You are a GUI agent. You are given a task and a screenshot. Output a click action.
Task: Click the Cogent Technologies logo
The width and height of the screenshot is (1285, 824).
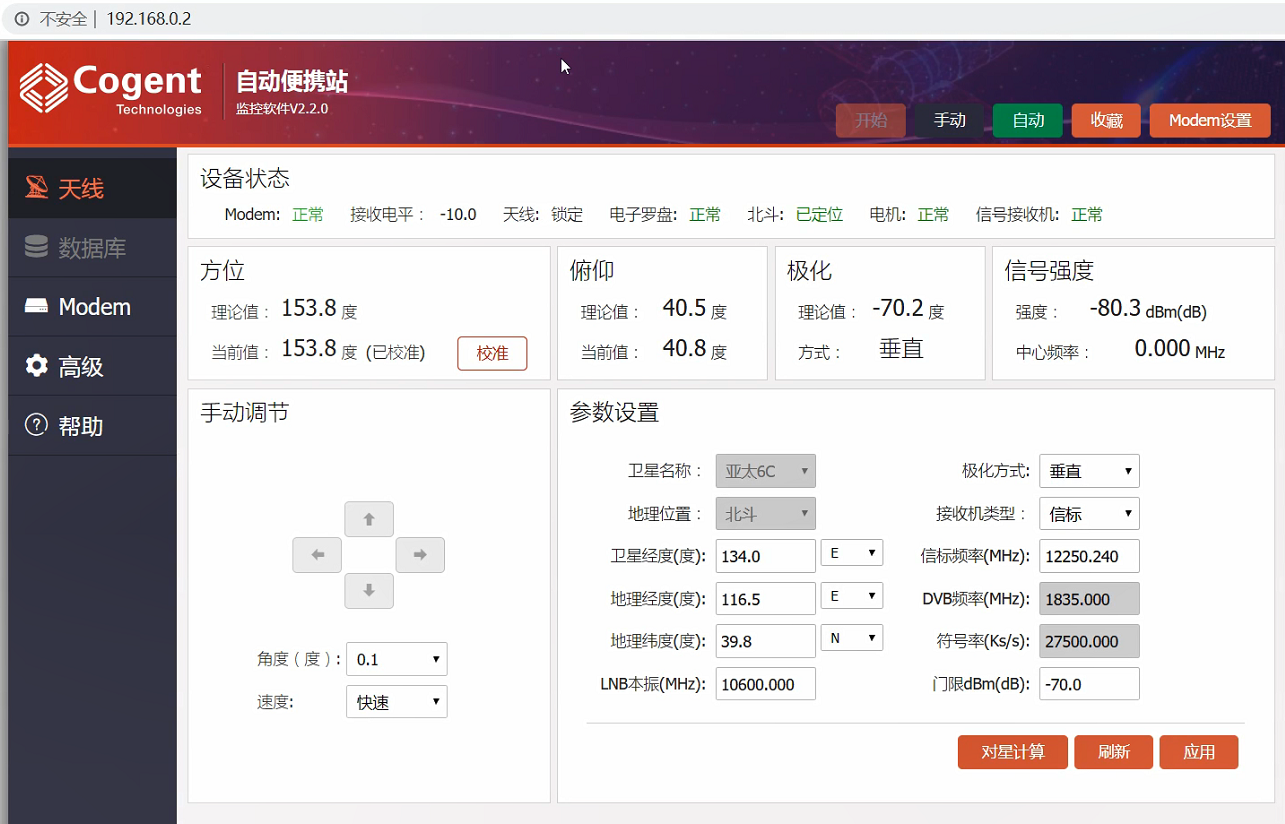[111, 88]
